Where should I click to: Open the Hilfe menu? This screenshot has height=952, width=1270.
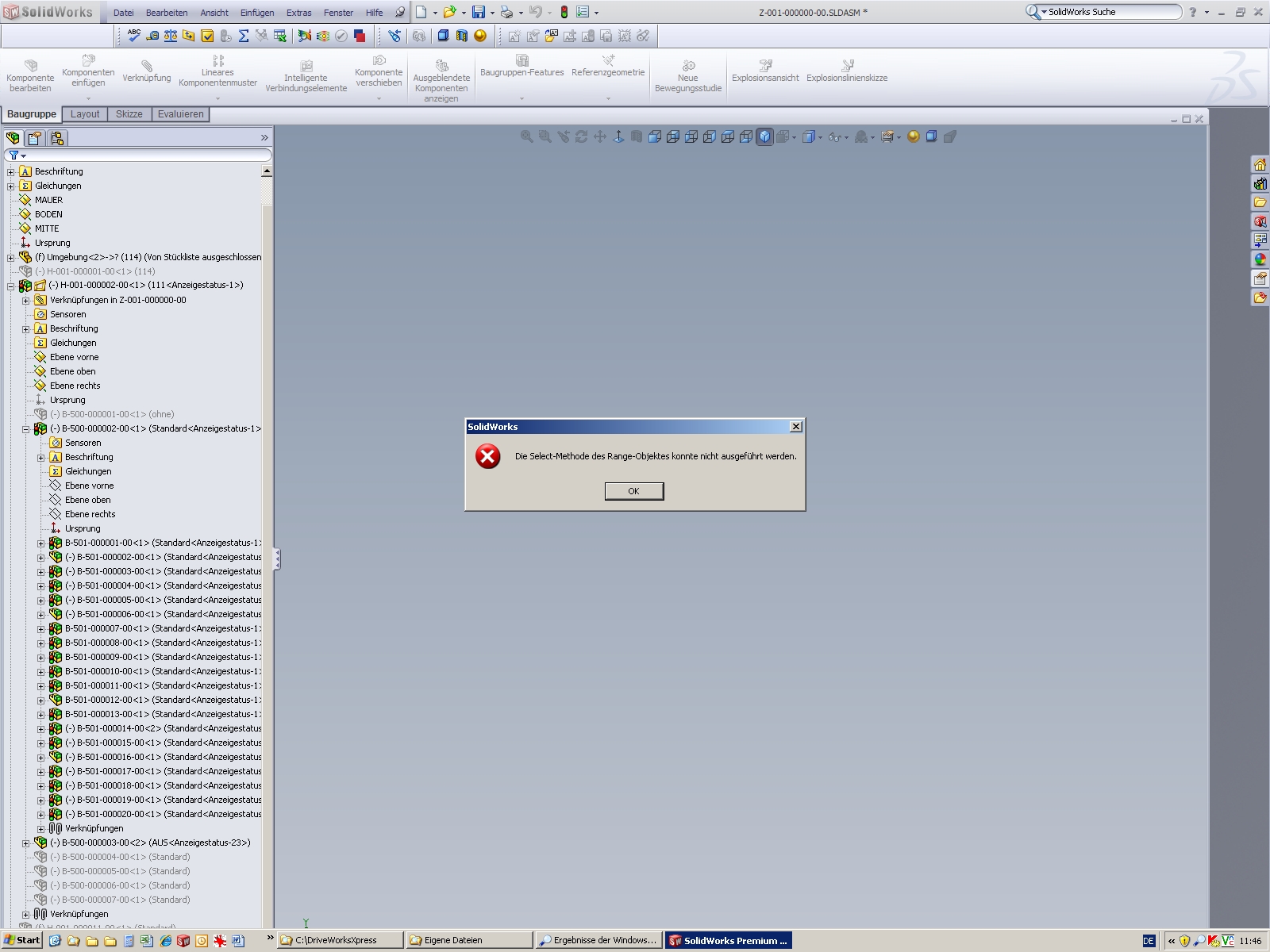pyautogui.click(x=375, y=13)
